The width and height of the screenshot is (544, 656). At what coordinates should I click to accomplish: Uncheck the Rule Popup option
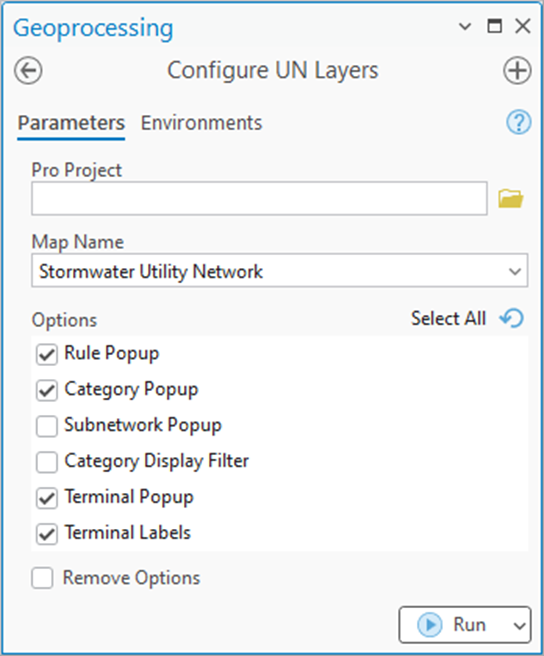(47, 355)
